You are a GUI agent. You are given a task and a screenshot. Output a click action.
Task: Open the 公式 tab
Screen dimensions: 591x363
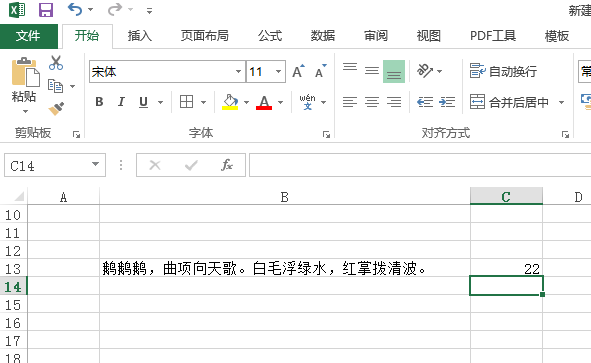(270, 36)
